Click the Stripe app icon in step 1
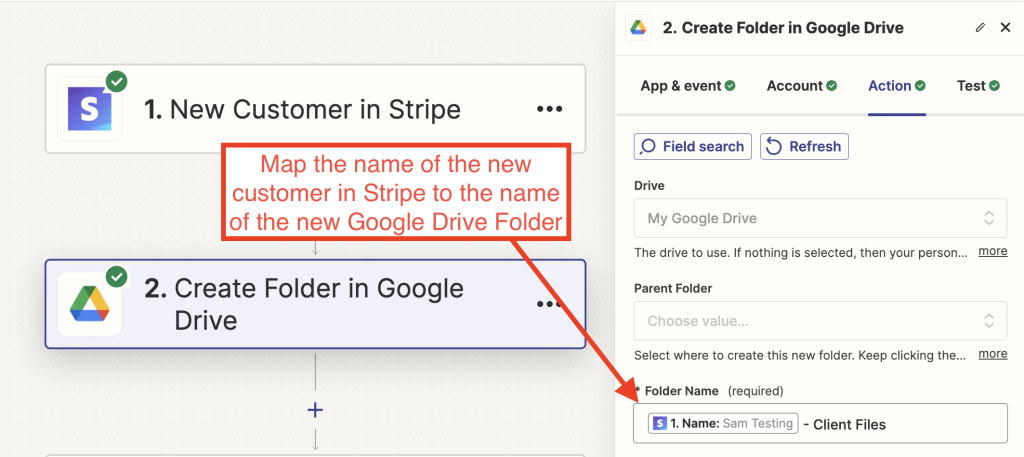 pyautogui.click(x=89, y=108)
